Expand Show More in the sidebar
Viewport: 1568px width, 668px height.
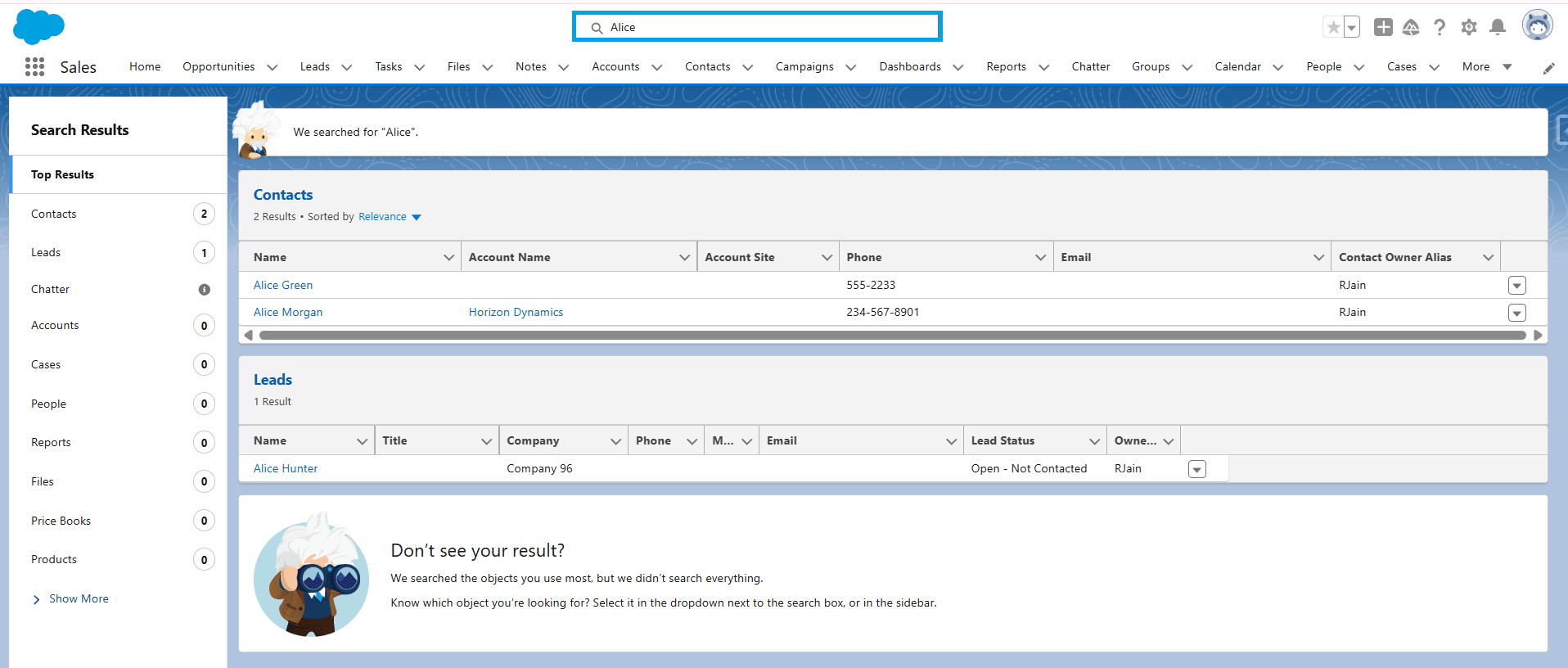[x=70, y=598]
